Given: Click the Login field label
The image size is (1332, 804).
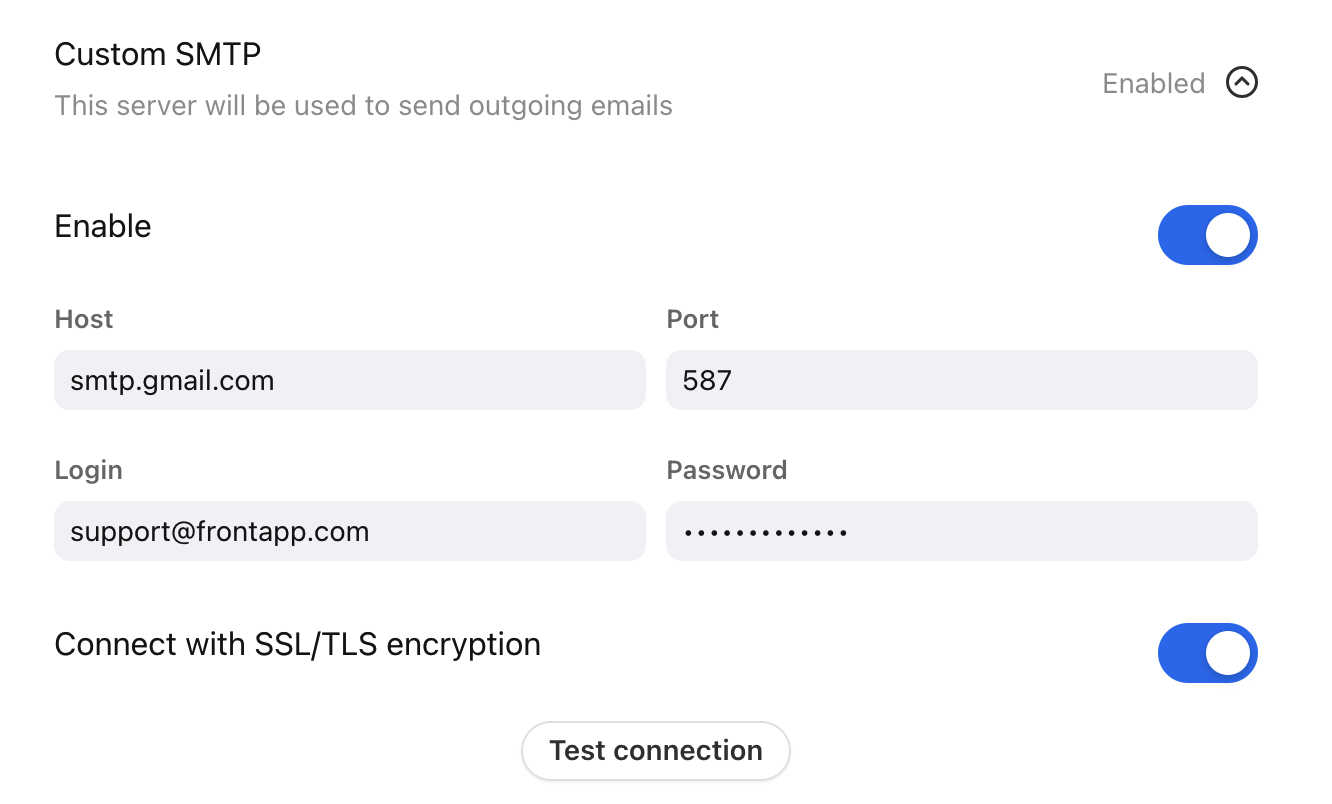Looking at the screenshot, I should [89, 470].
